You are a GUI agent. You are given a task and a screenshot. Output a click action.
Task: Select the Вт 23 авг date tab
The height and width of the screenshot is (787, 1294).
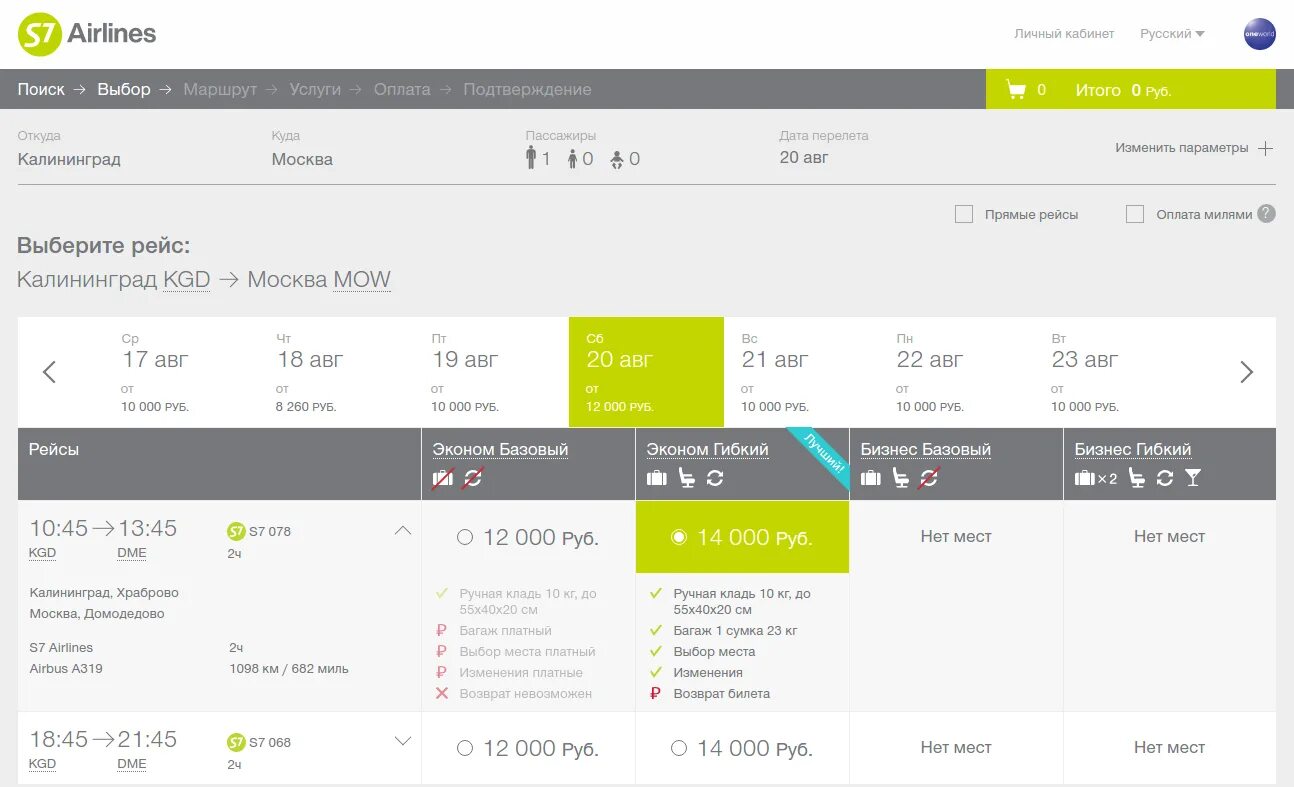pyautogui.click(x=1111, y=372)
